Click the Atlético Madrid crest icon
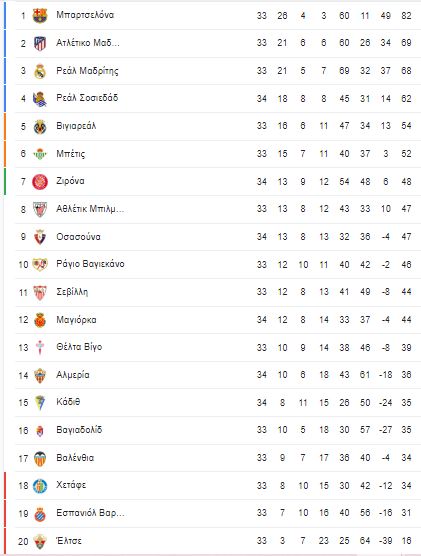This screenshot has width=421, height=556. pyautogui.click(x=40, y=43)
